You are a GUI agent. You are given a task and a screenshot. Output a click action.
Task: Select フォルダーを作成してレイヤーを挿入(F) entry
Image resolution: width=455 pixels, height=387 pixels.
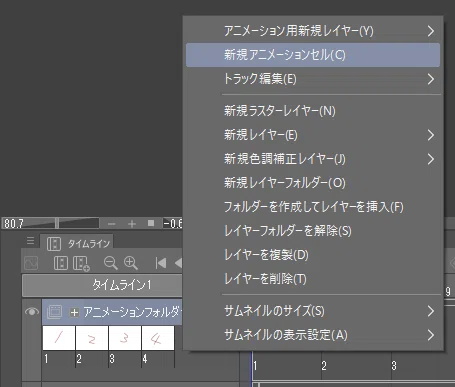pos(313,207)
